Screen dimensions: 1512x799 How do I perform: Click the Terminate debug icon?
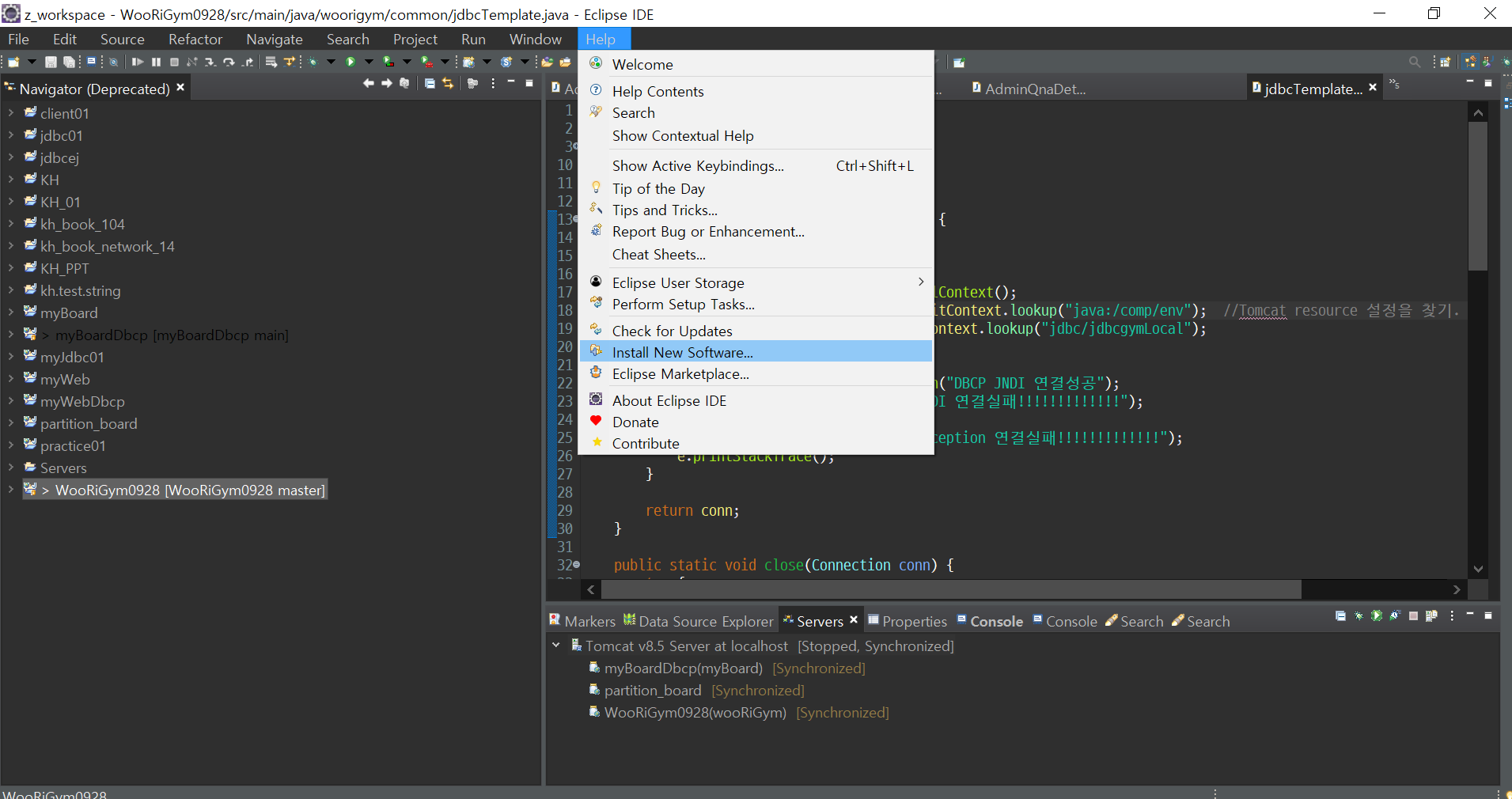[174, 62]
